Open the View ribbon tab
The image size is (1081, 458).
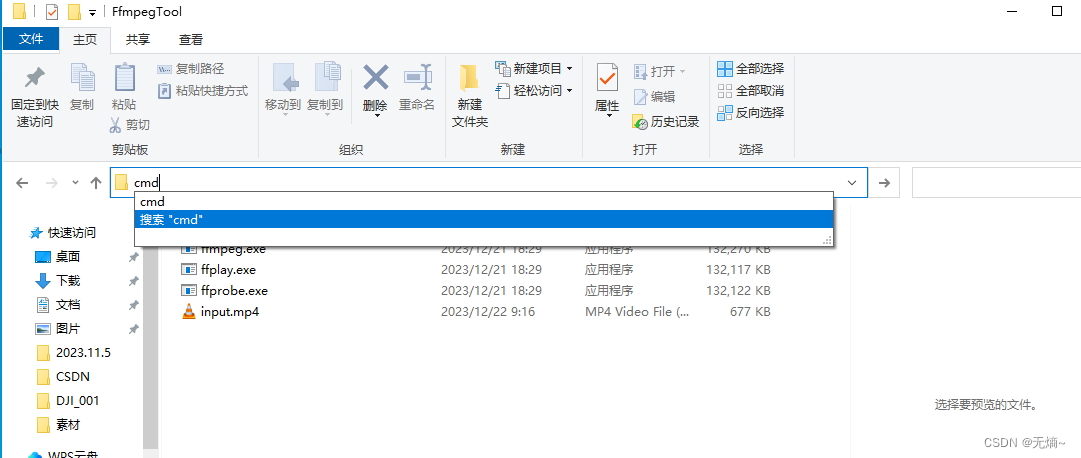pos(191,40)
